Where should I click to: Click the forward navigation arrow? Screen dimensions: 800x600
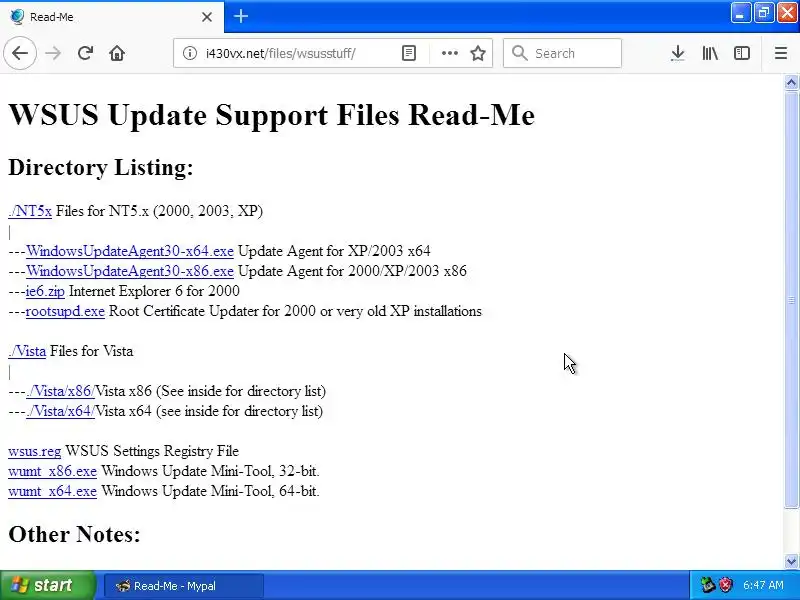pyautogui.click(x=53, y=53)
